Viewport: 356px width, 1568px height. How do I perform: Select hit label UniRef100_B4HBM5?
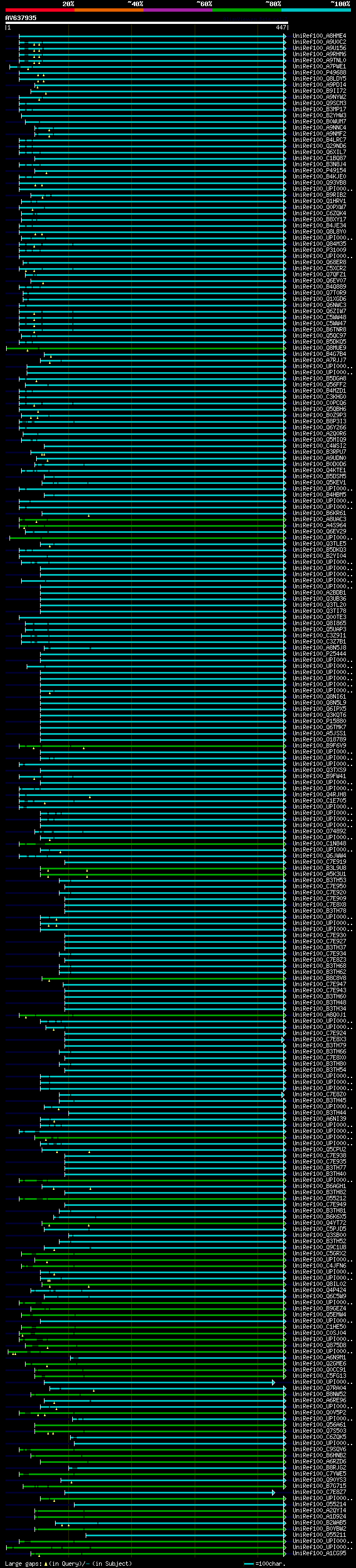pos(319,495)
